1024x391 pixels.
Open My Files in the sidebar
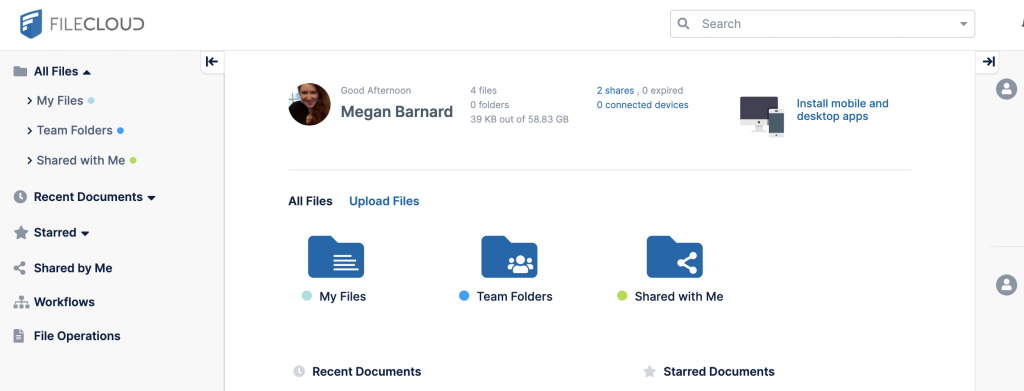tap(60, 101)
